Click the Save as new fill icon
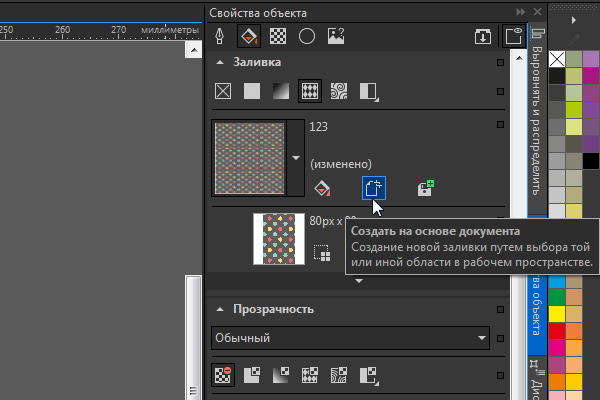The height and width of the screenshot is (400, 600). coord(425,187)
